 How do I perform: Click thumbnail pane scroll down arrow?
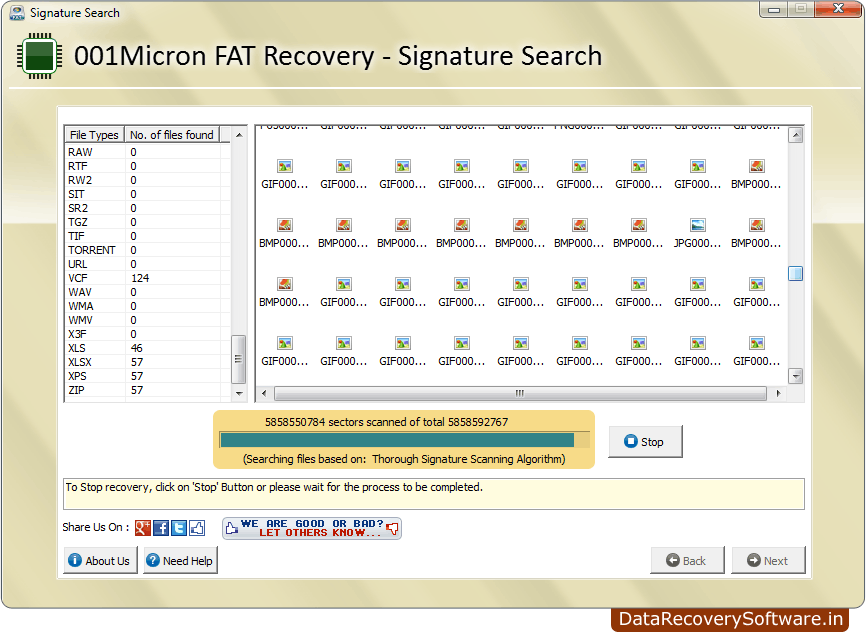(795, 376)
